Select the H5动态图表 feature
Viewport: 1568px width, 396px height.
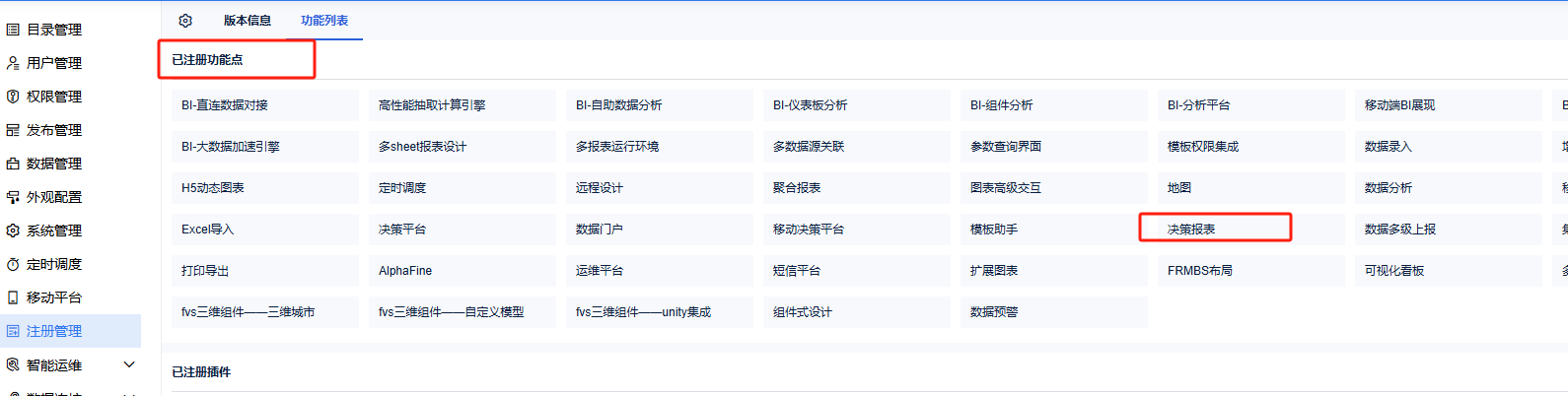tap(265, 188)
